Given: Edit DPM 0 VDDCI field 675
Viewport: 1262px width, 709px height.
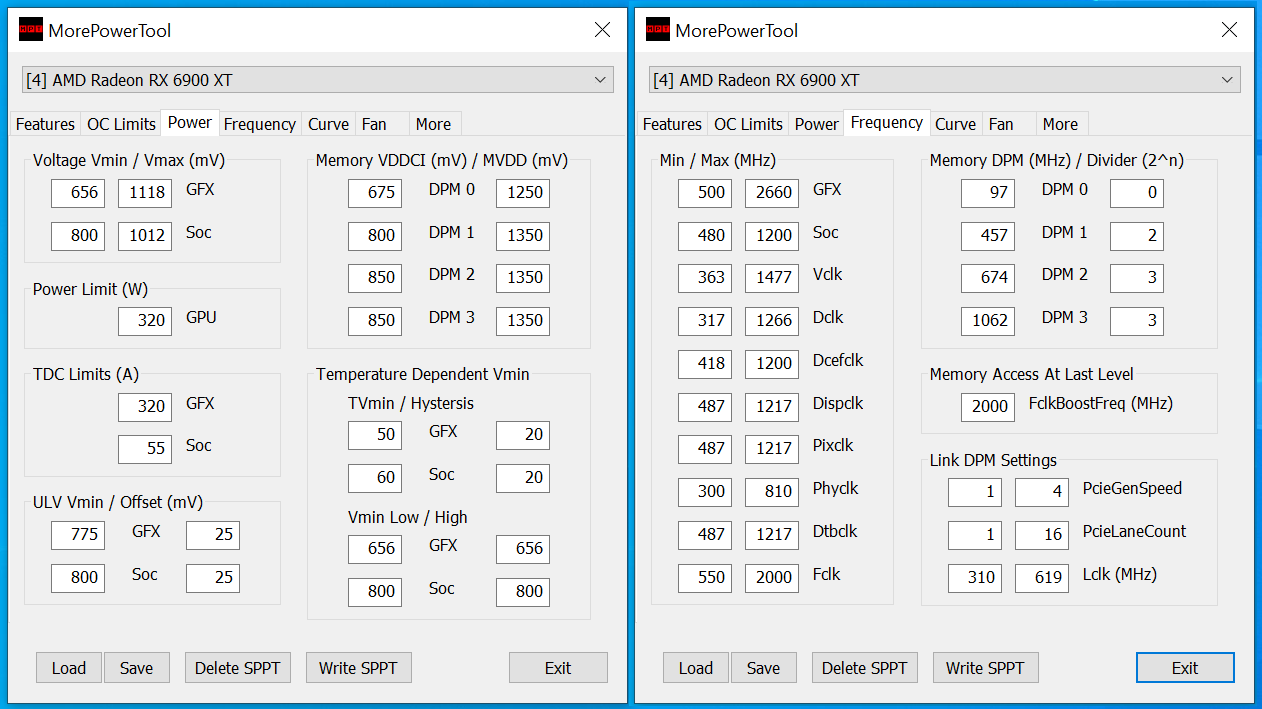Looking at the screenshot, I should click(375, 193).
